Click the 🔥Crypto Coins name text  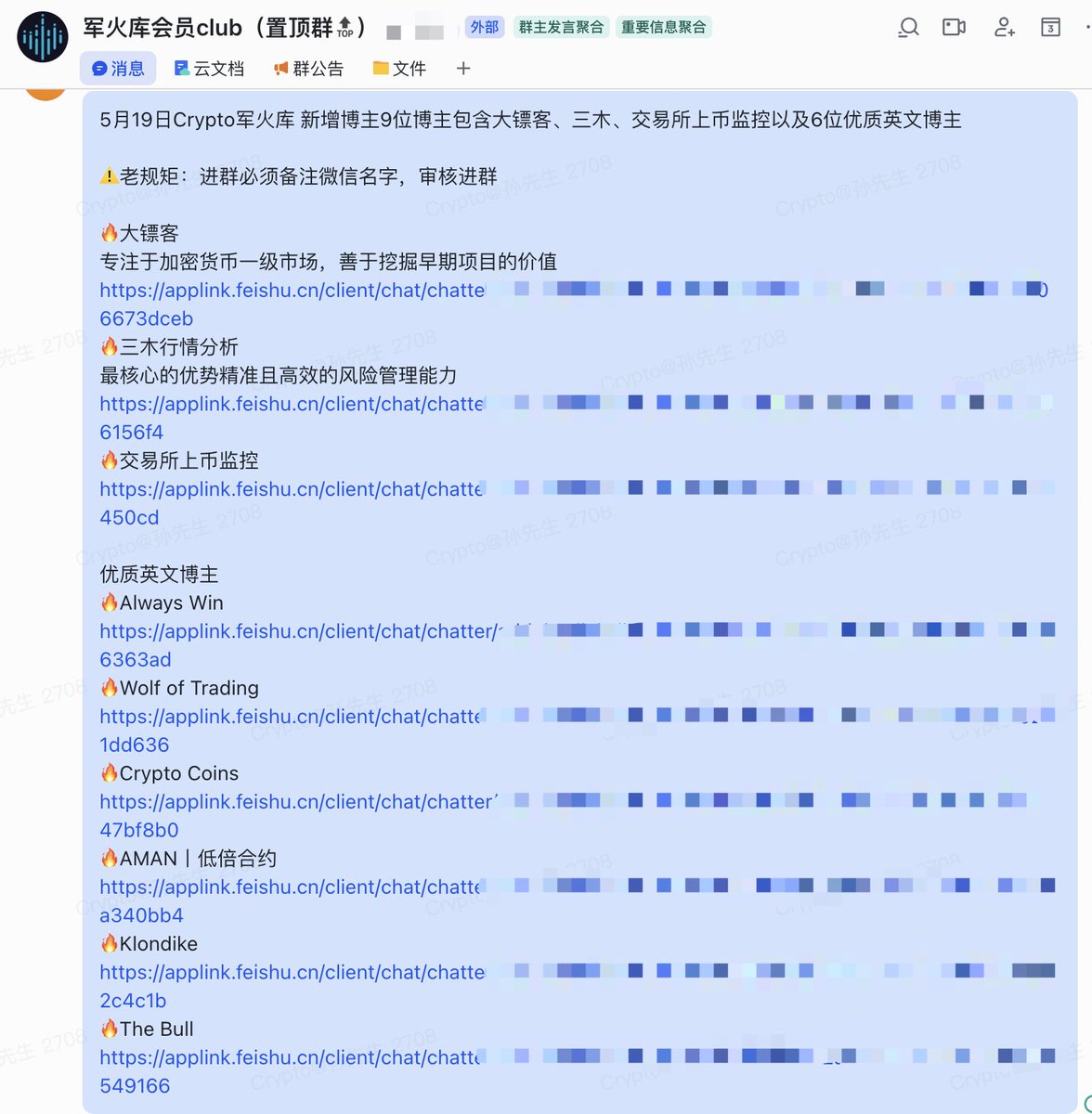pos(169,774)
